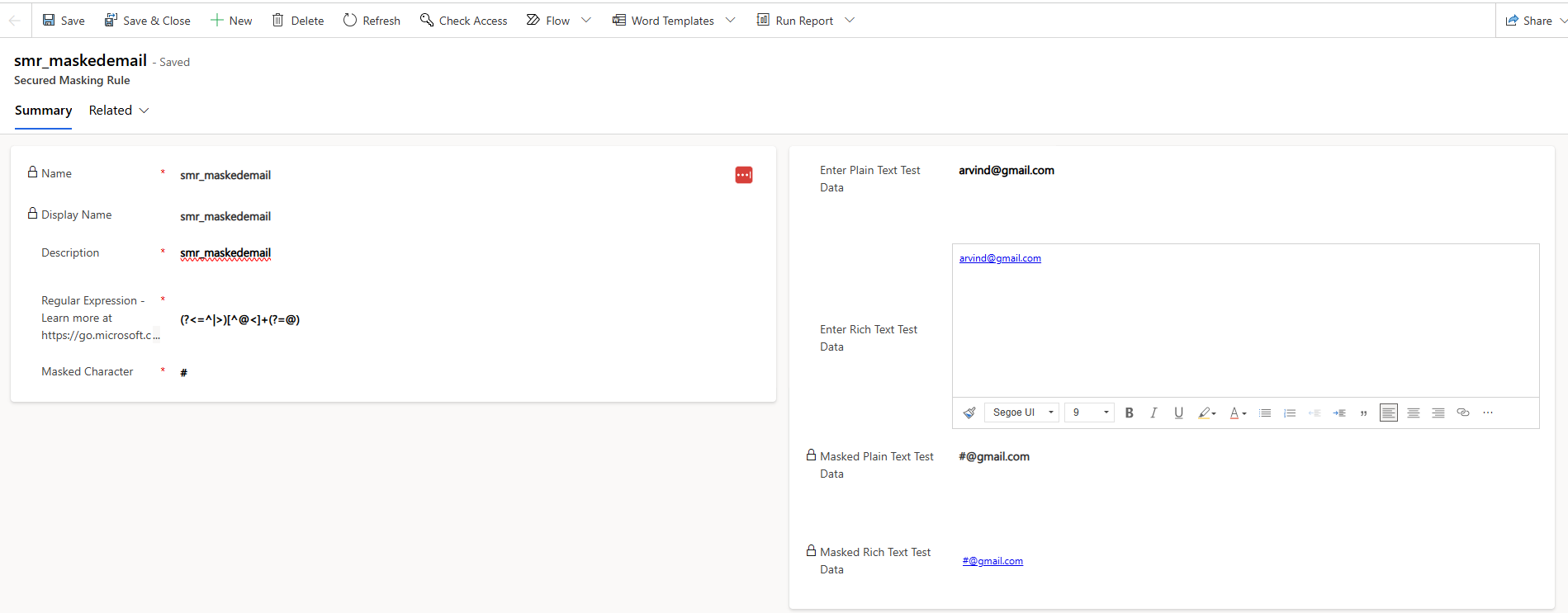Expand Run Report dropdown chevron

(x=850, y=21)
